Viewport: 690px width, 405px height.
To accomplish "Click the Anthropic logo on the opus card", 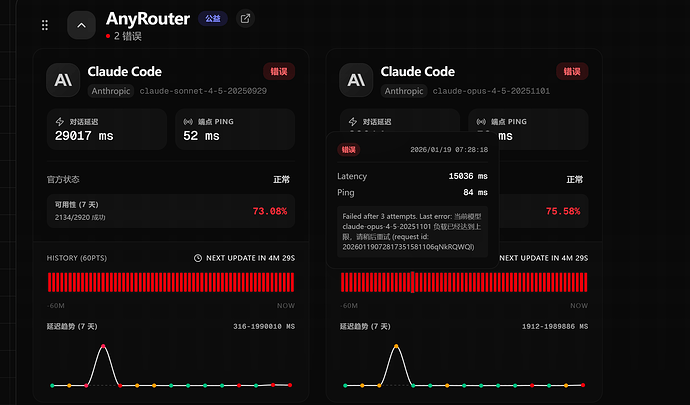I will [356, 80].
